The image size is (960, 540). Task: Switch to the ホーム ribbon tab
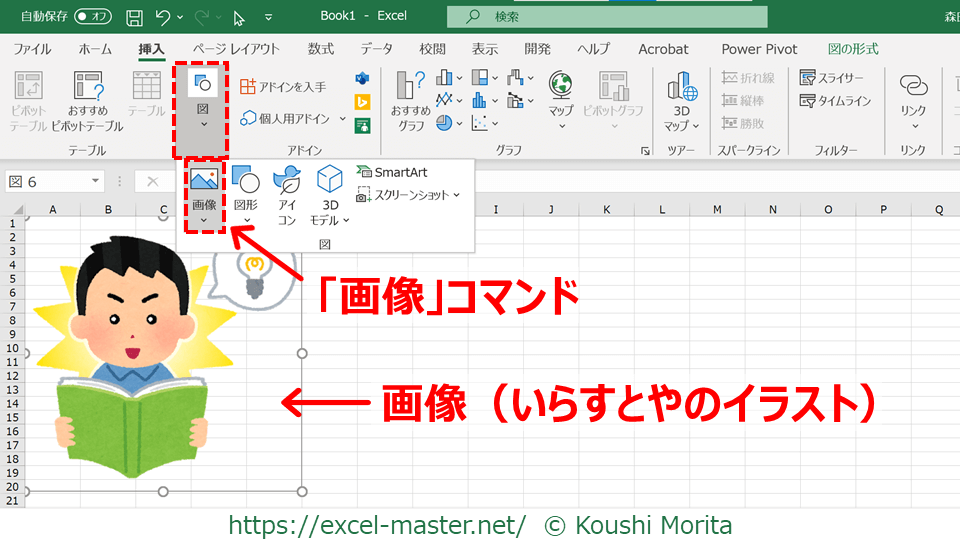[x=95, y=49]
